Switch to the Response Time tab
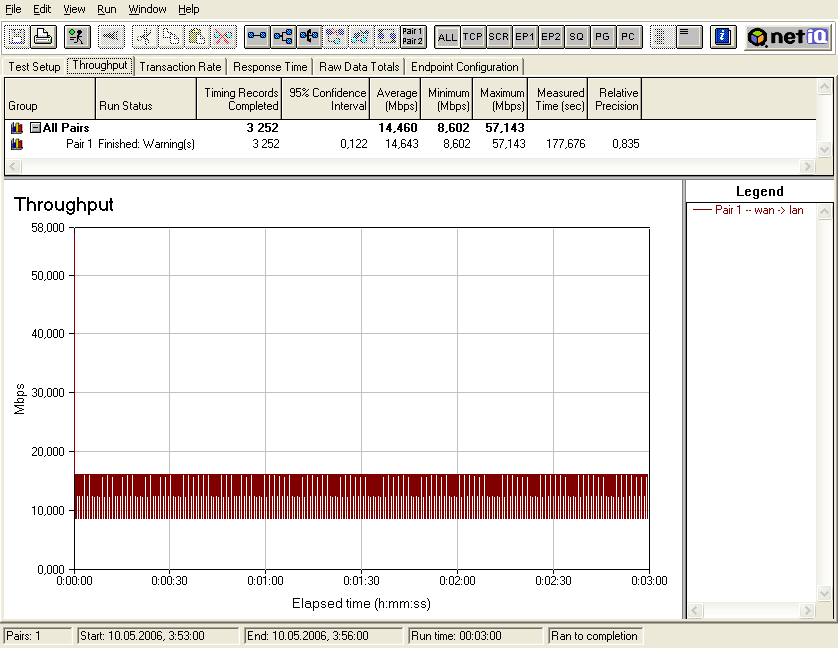This screenshot has height=648, width=838. point(270,67)
